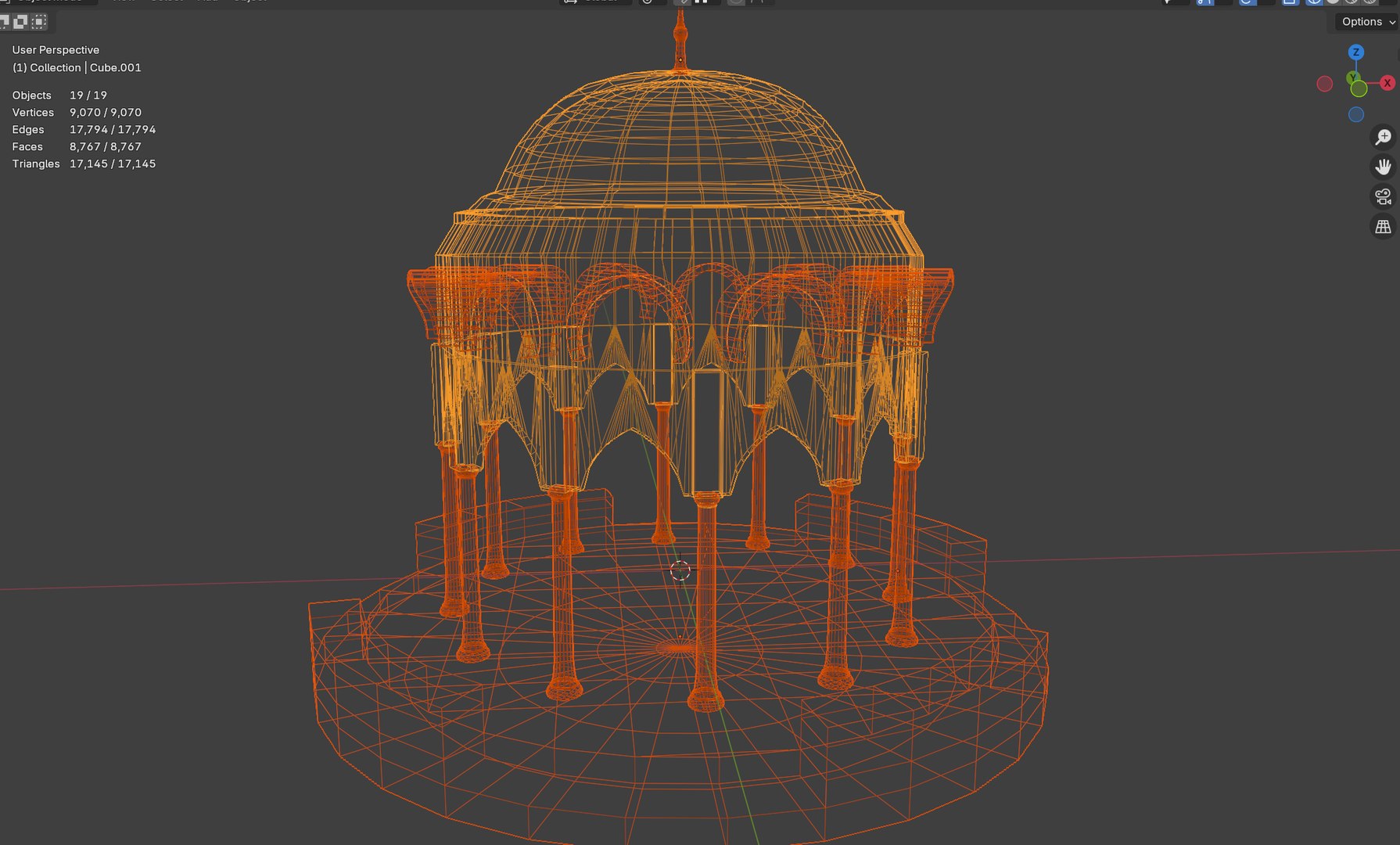Viewport: 1400px width, 845px height.
Task: Click the hand pan view icon
Action: coord(1384,167)
